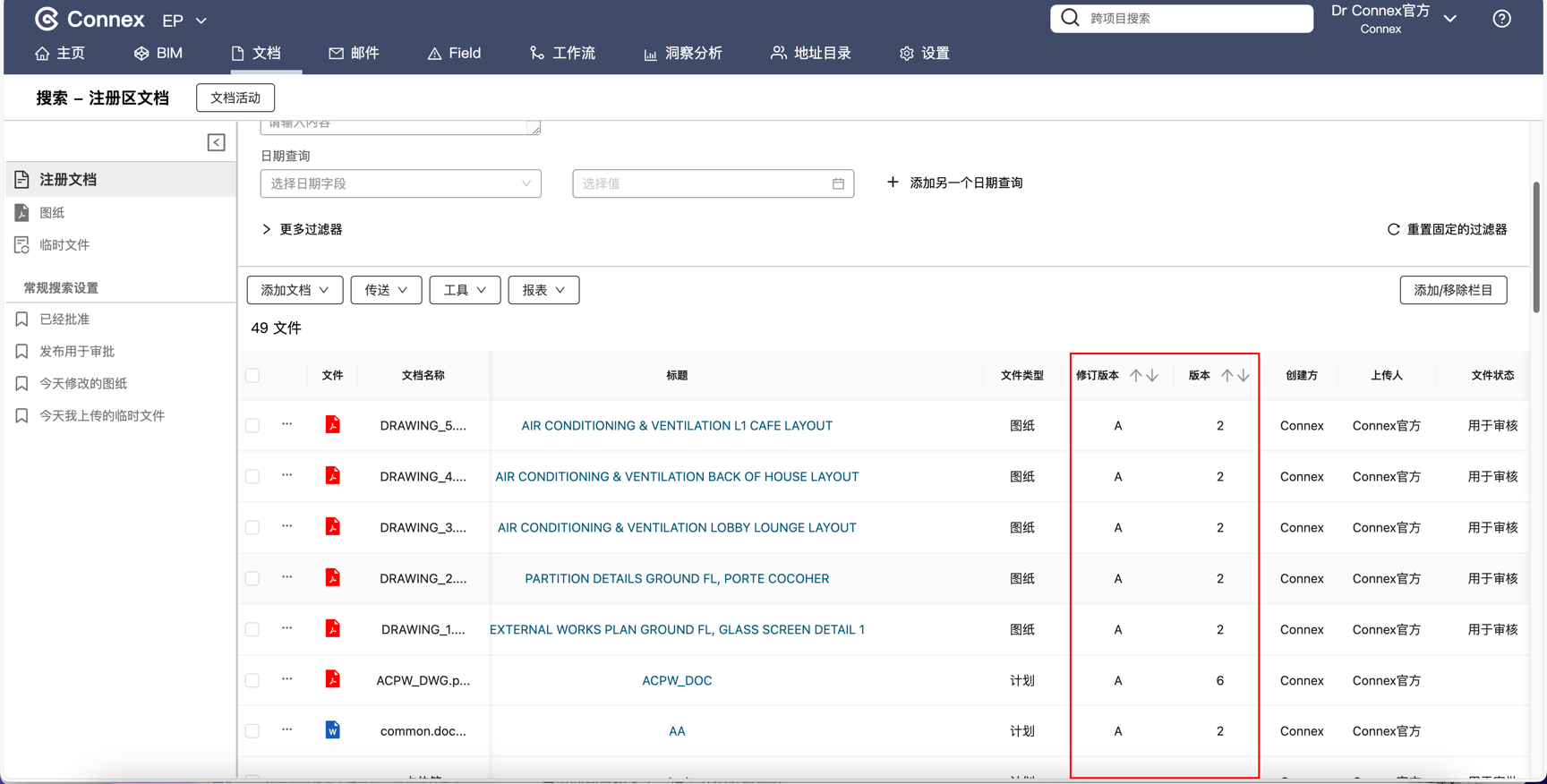Click the PDF icon for DRAWING_5
Image resolution: width=1547 pixels, height=784 pixels.
(x=332, y=424)
